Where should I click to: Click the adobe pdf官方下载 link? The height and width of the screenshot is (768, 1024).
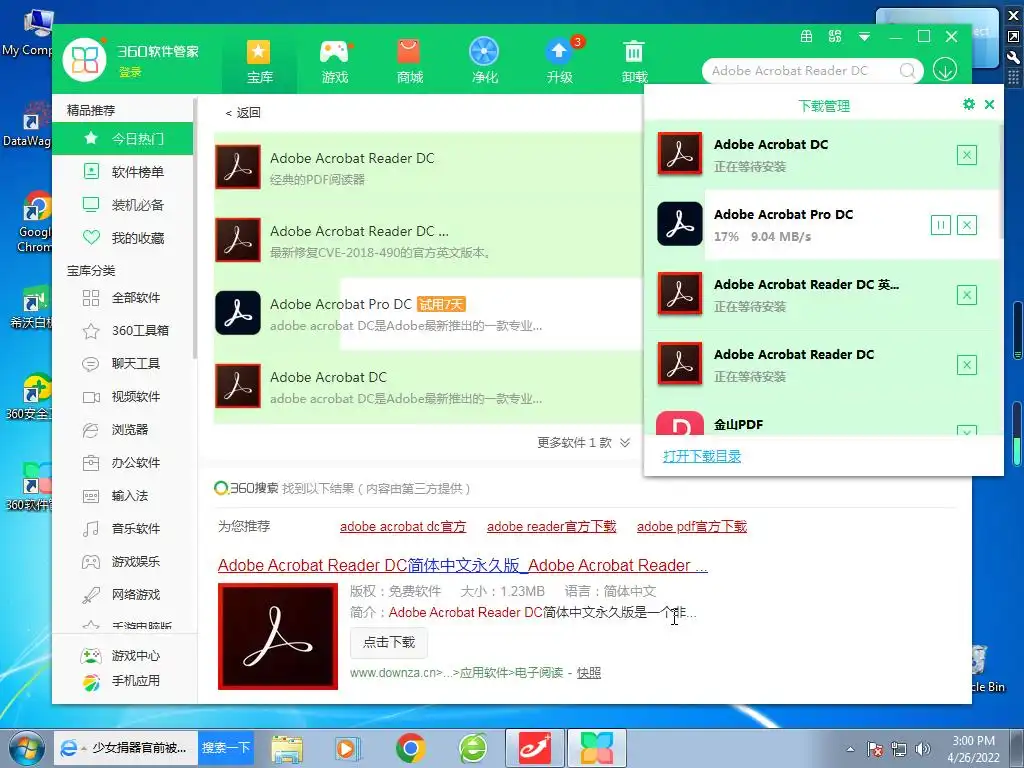[x=692, y=526]
